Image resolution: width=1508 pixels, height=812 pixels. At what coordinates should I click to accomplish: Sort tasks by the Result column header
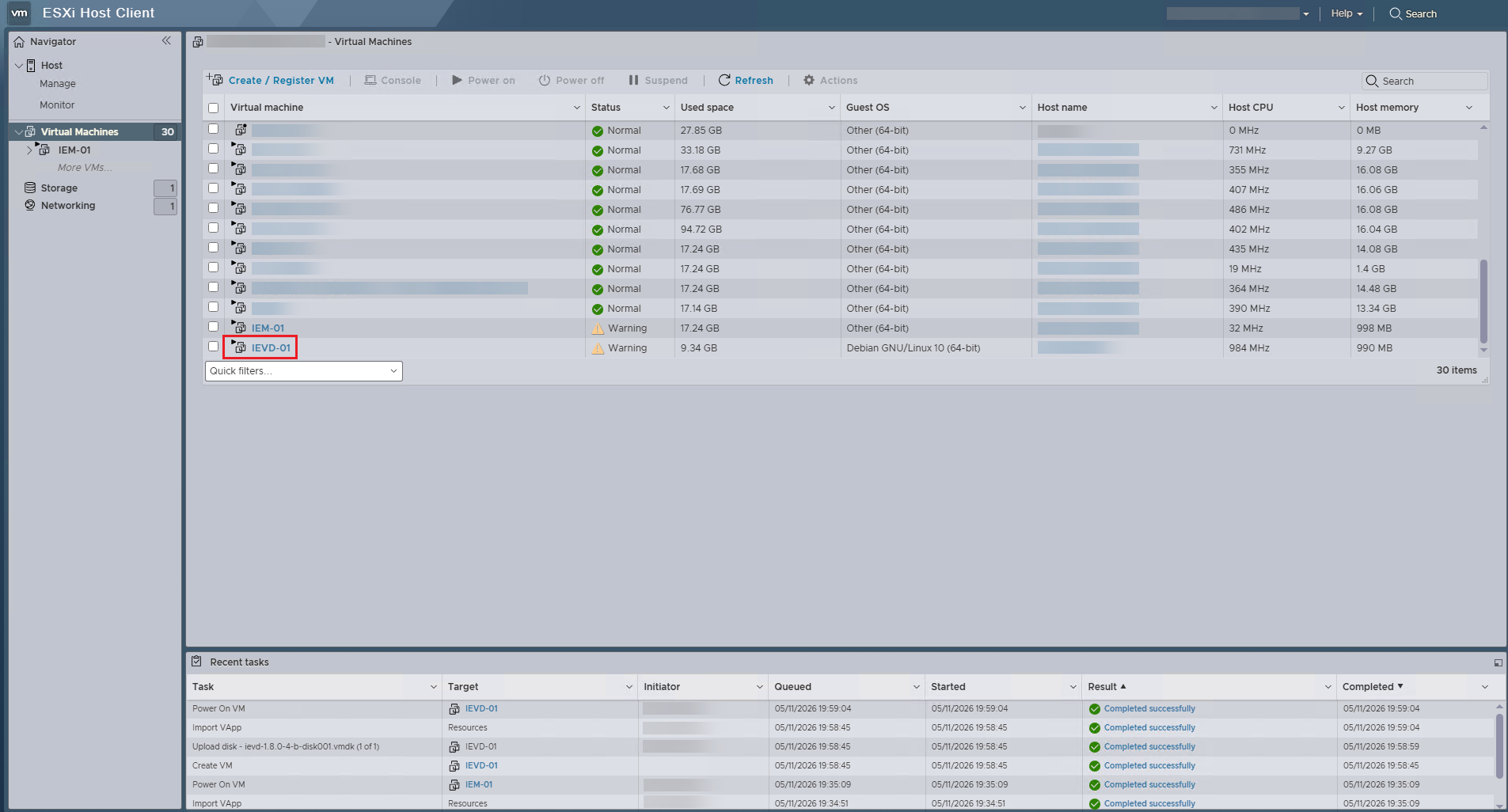click(x=1102, y=687)
